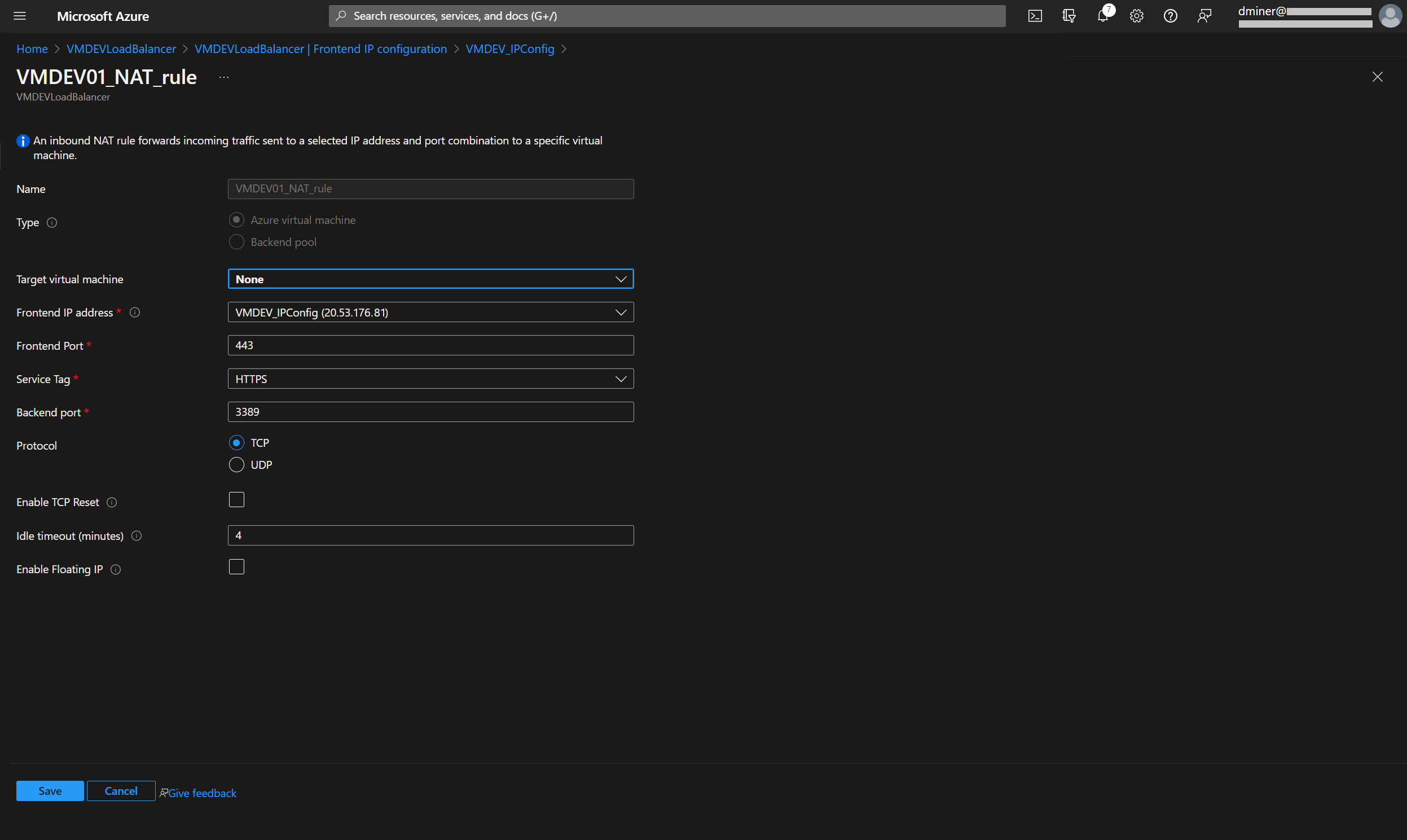Select Backend pool type
Viewport: 1407px width, 840px height.
pos(236,241)
